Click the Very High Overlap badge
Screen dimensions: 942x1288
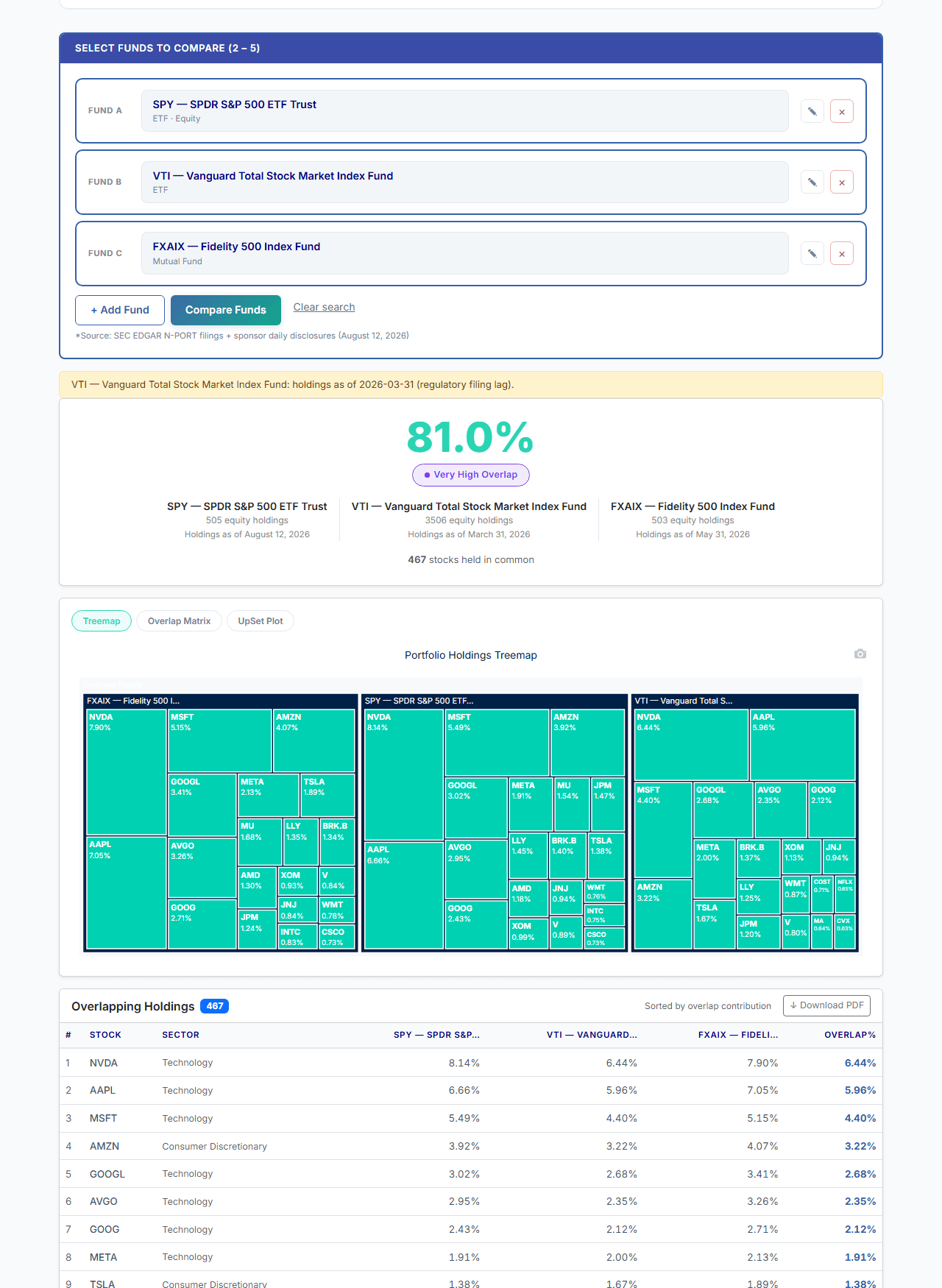pos(471,475)
